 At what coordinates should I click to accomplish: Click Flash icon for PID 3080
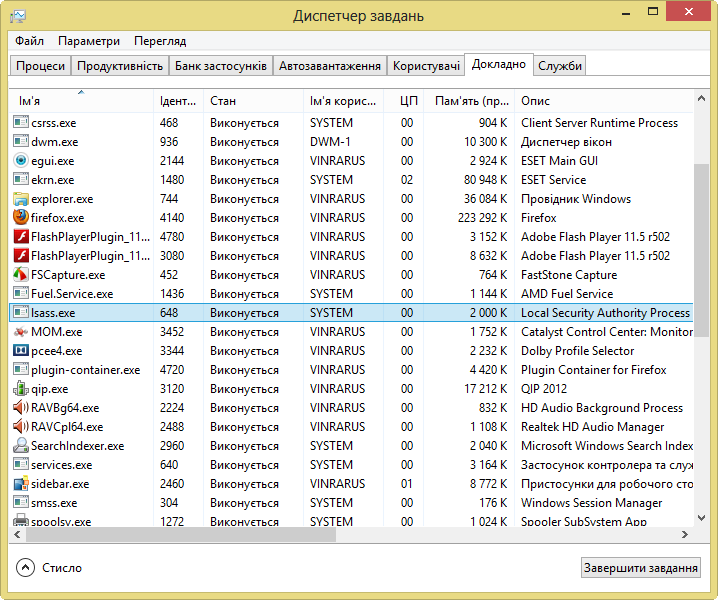[21, 255]
